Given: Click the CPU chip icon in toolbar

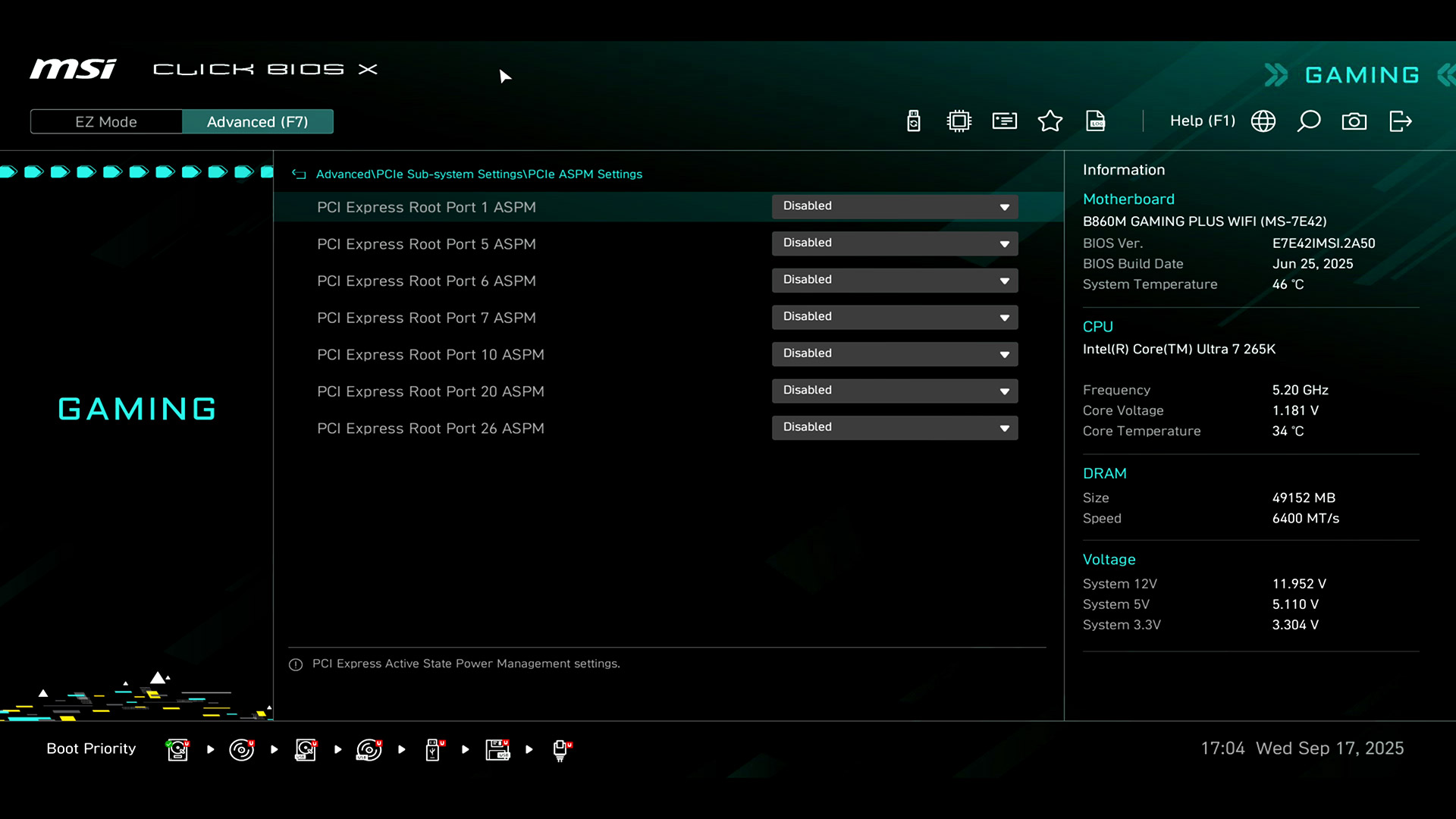Looking at the screenshot, I should [959, 121].
